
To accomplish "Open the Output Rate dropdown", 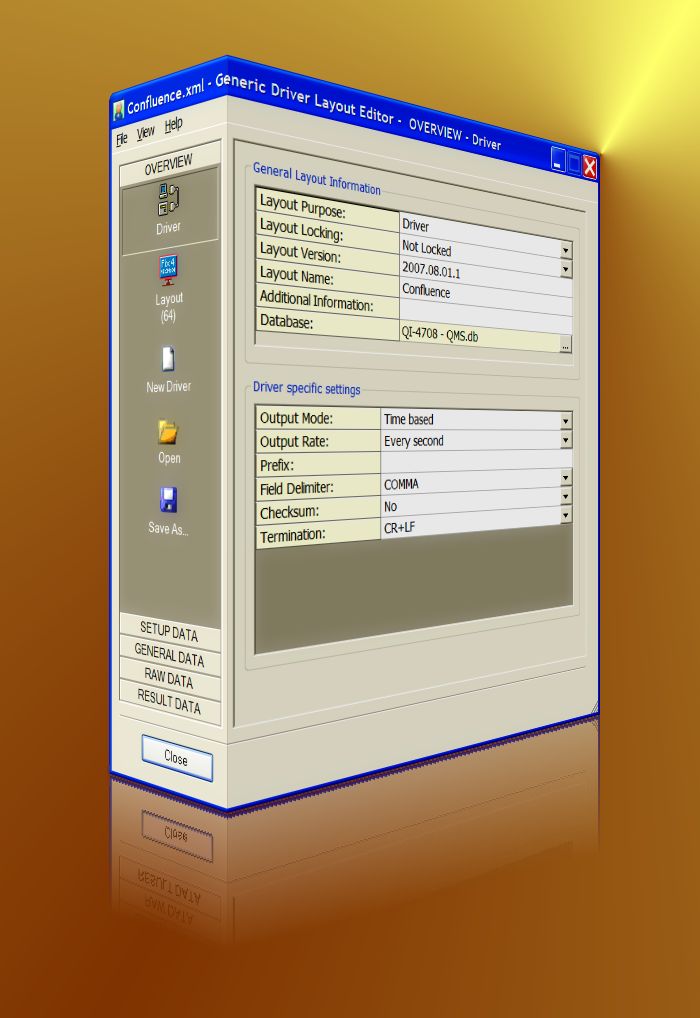I will pos(566,441).
